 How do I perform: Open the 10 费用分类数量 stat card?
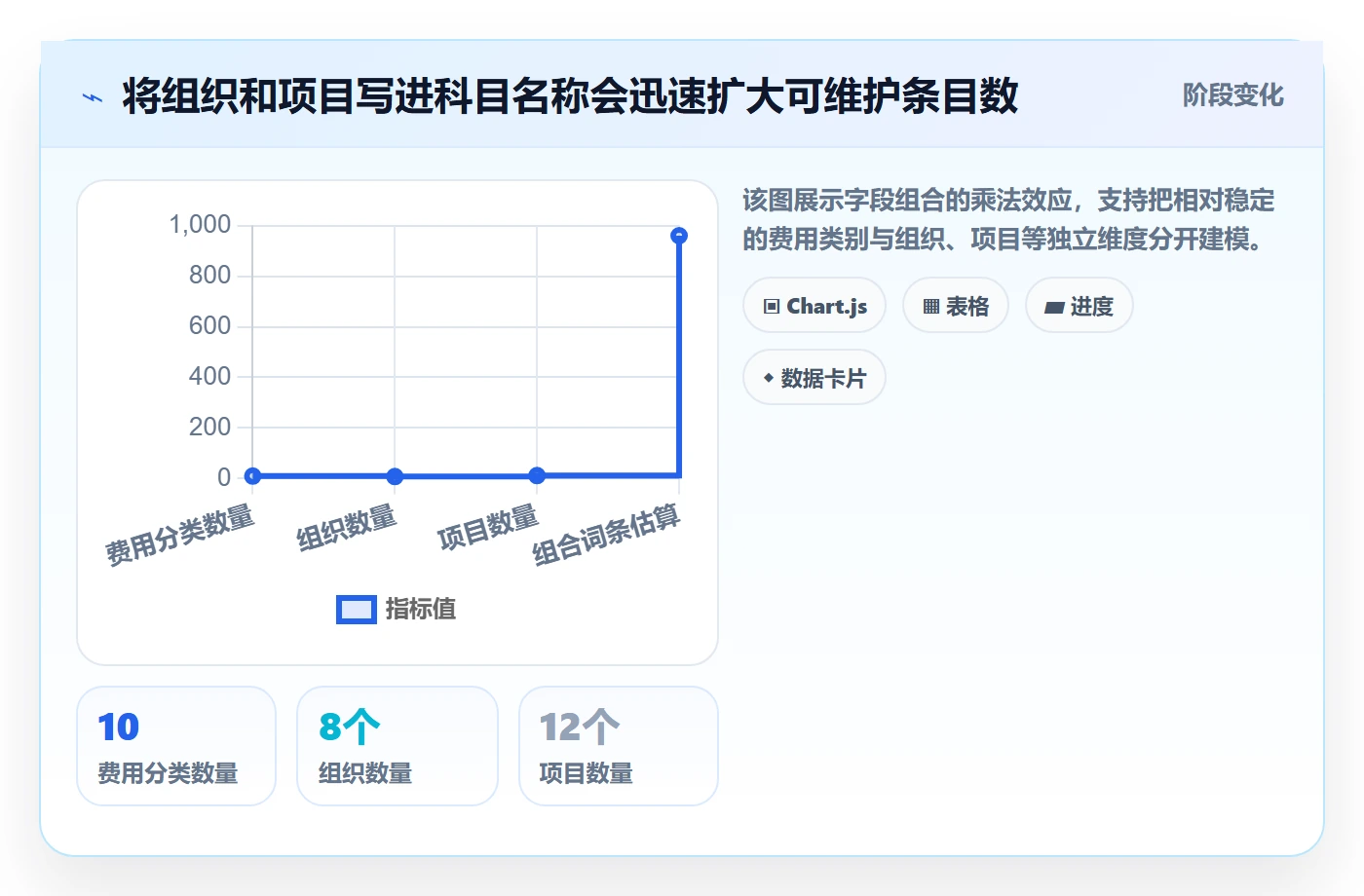[176, 746]
